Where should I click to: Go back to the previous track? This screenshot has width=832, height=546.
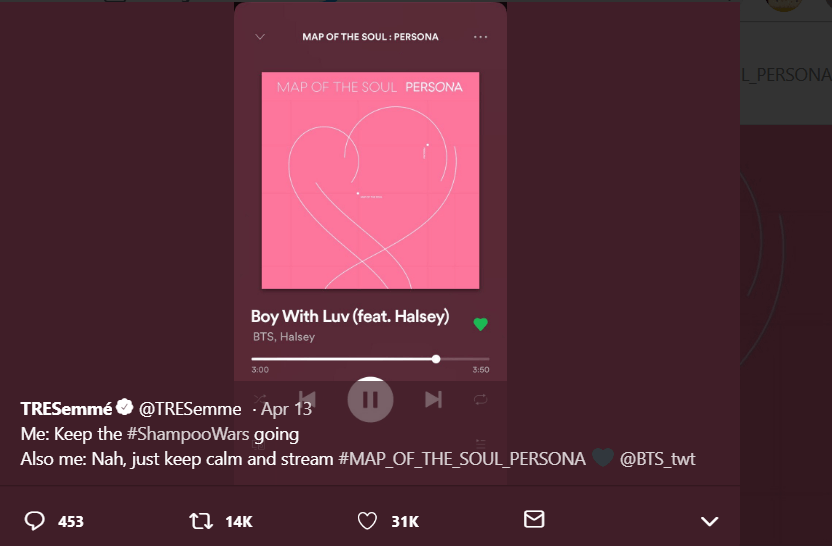point(307,400)
